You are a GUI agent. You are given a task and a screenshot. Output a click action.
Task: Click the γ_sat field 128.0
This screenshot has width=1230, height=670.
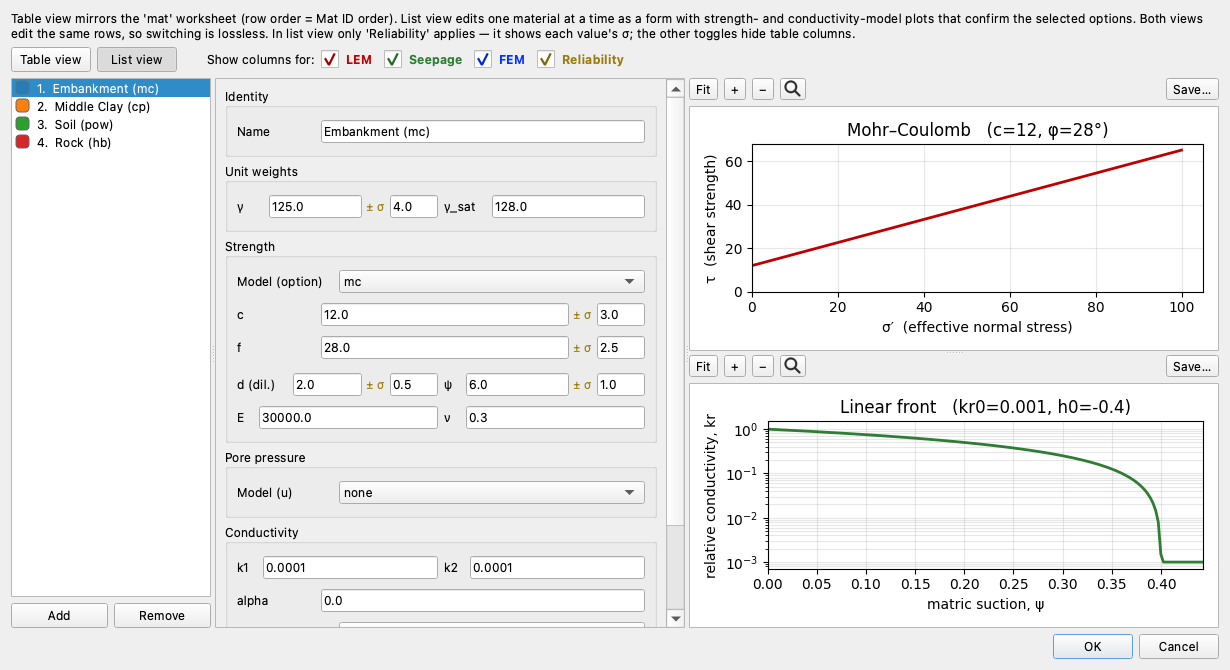568,206
